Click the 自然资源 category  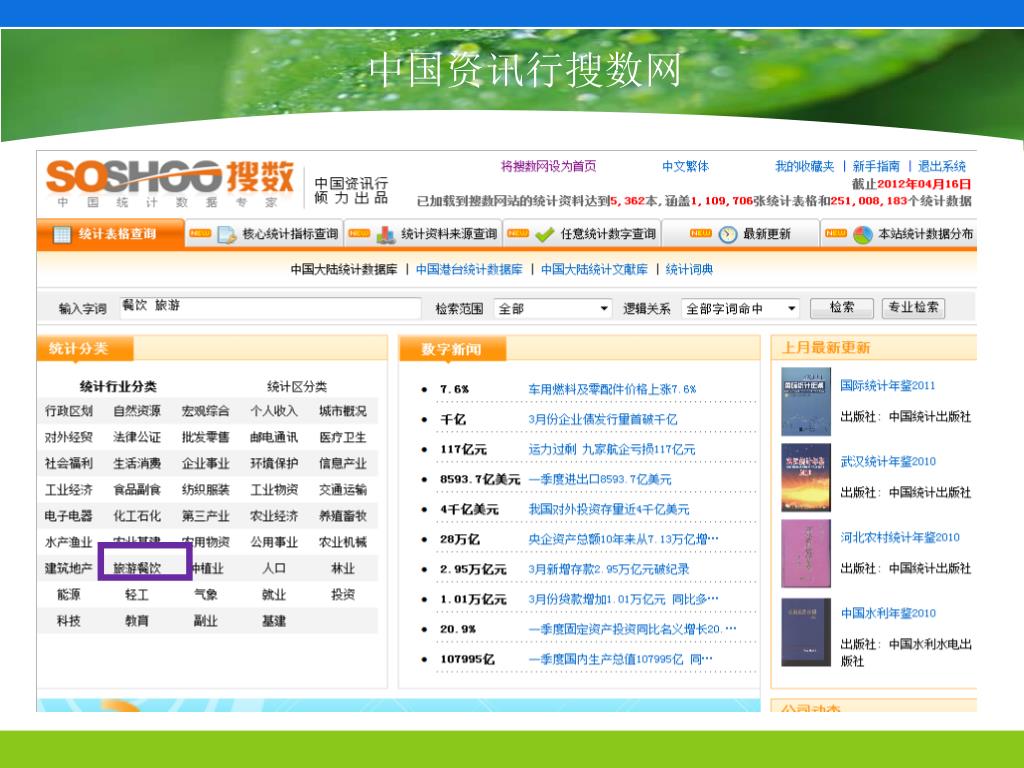coord(137,411)
